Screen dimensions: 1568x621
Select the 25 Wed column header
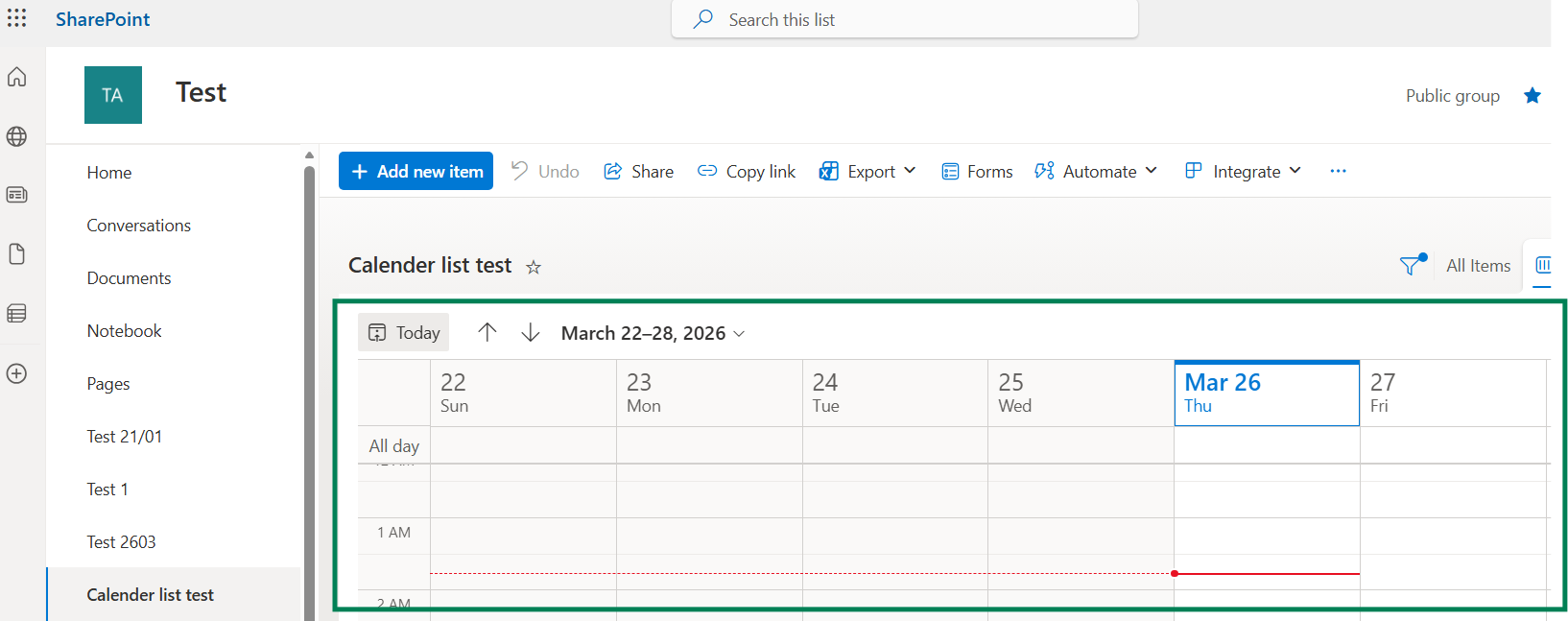tap(1081, 393)
